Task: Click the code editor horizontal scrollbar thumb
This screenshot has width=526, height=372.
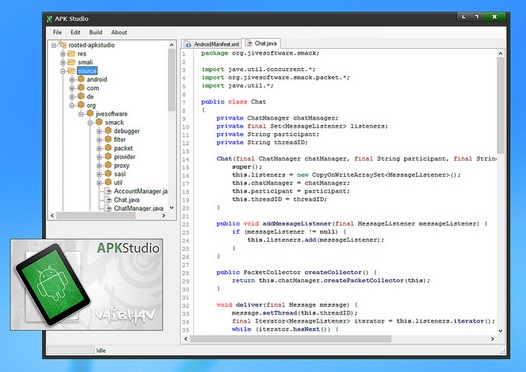Action: 291,339
